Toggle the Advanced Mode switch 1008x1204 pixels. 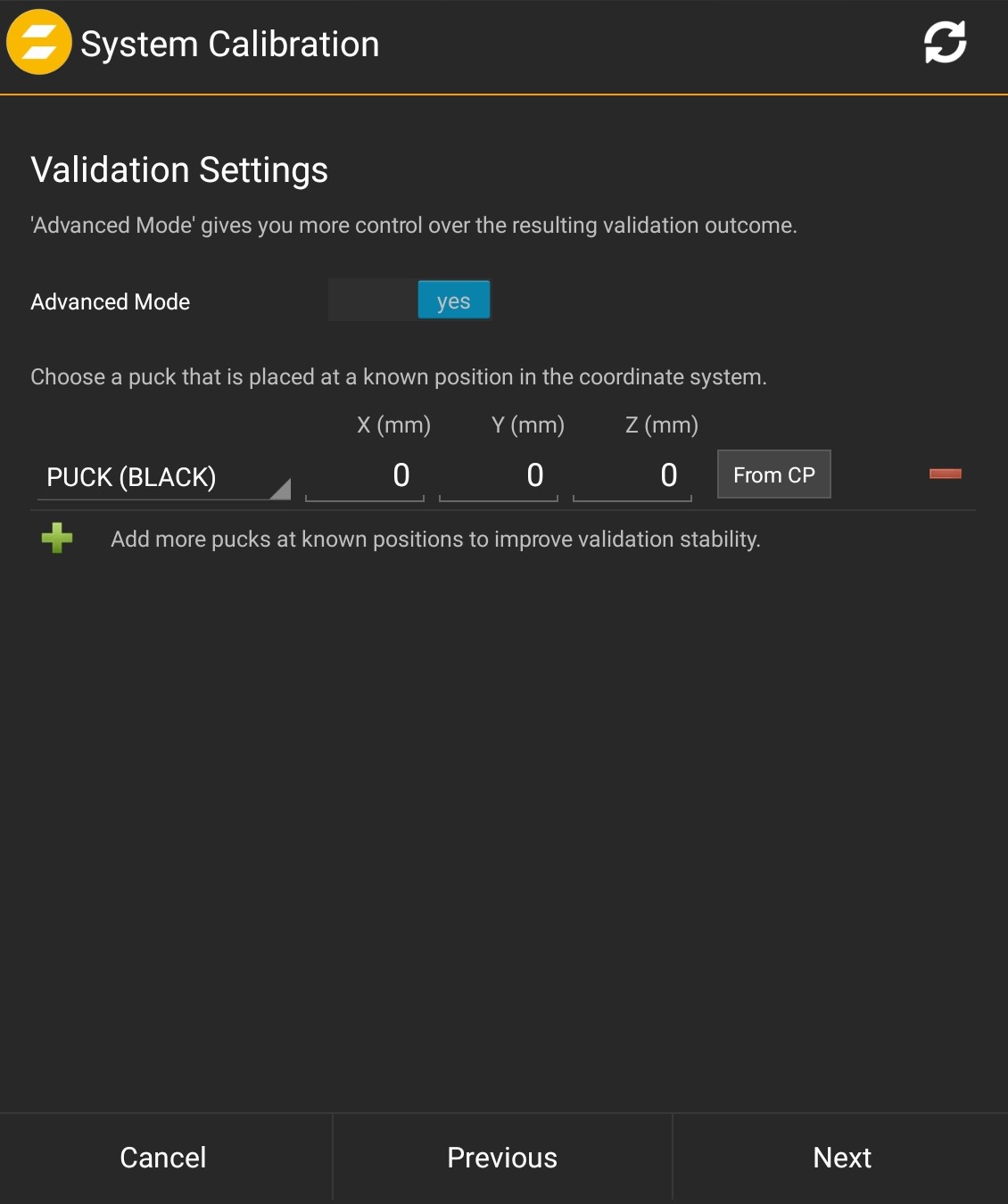tap(409, 301)
